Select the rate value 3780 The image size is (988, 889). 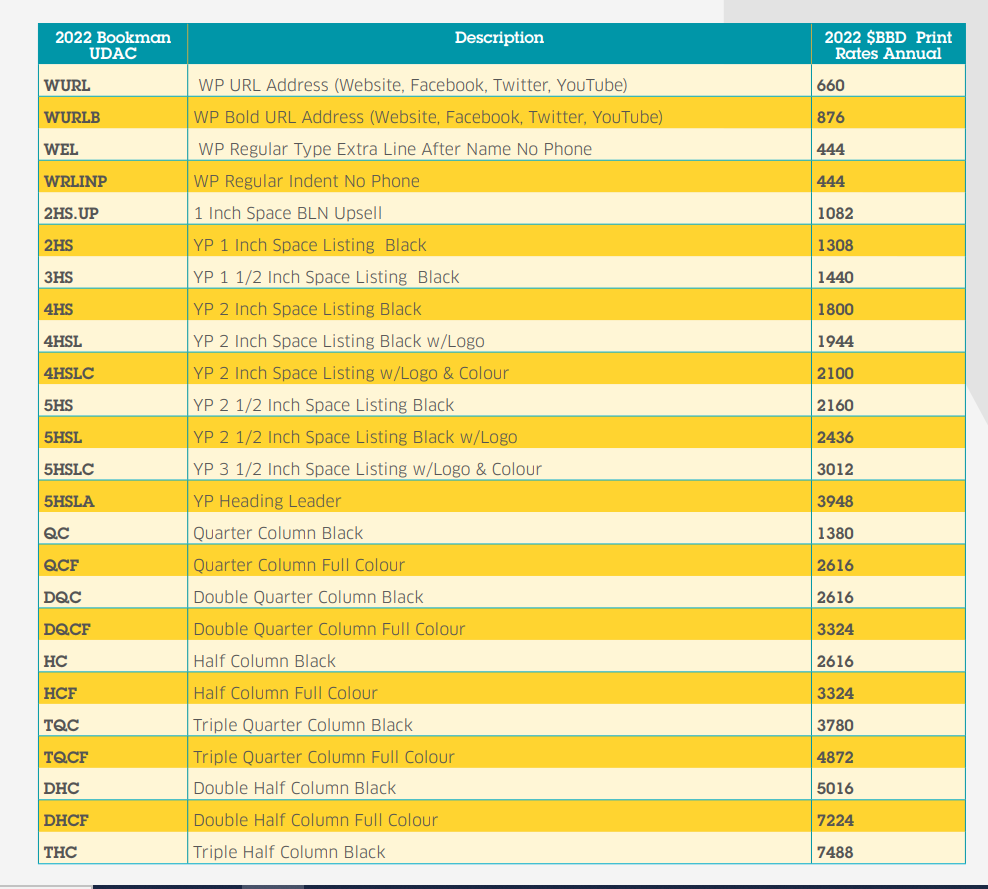[835, 725]
